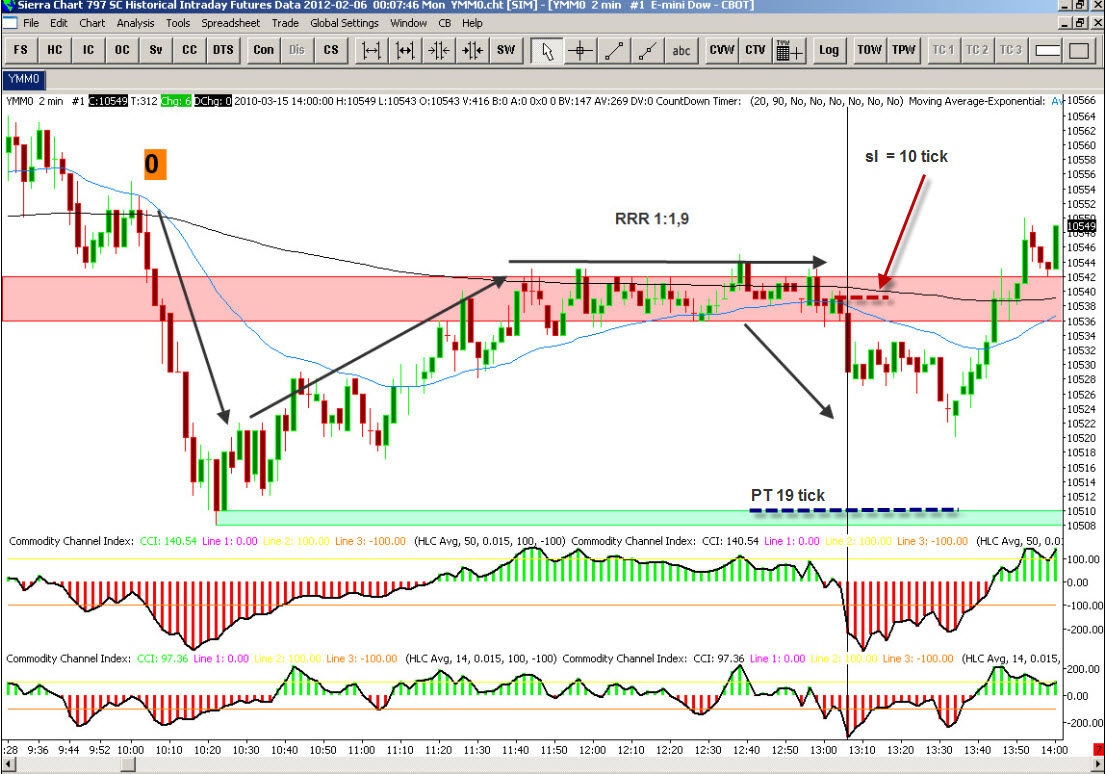This screenshot has height=774, width=1105.
Task: Click the FS toolbar button
Action: [20, 50]
